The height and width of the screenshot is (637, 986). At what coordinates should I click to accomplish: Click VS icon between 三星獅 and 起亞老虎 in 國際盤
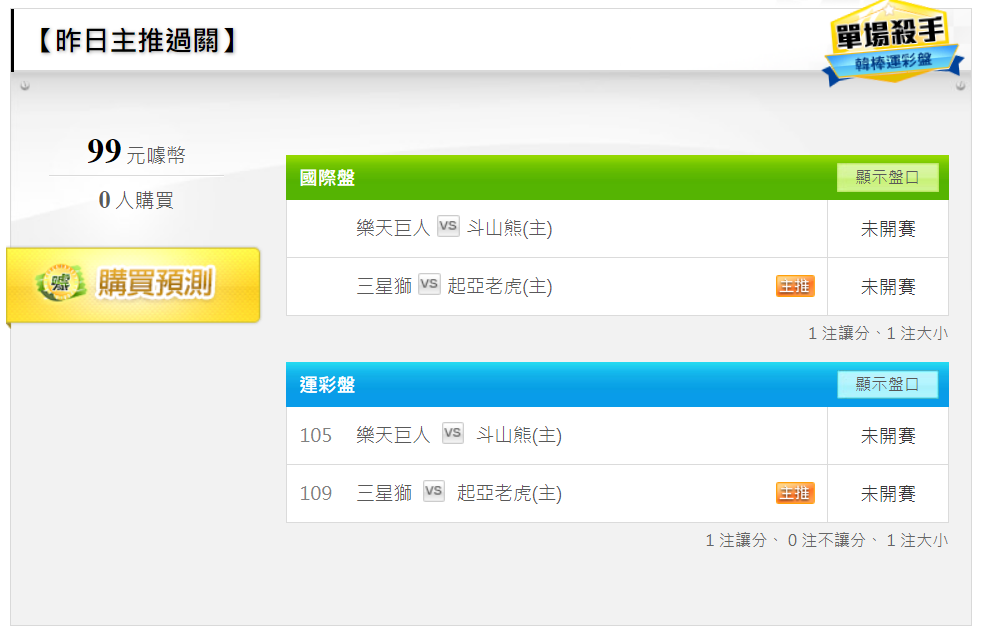click(429, 284)
